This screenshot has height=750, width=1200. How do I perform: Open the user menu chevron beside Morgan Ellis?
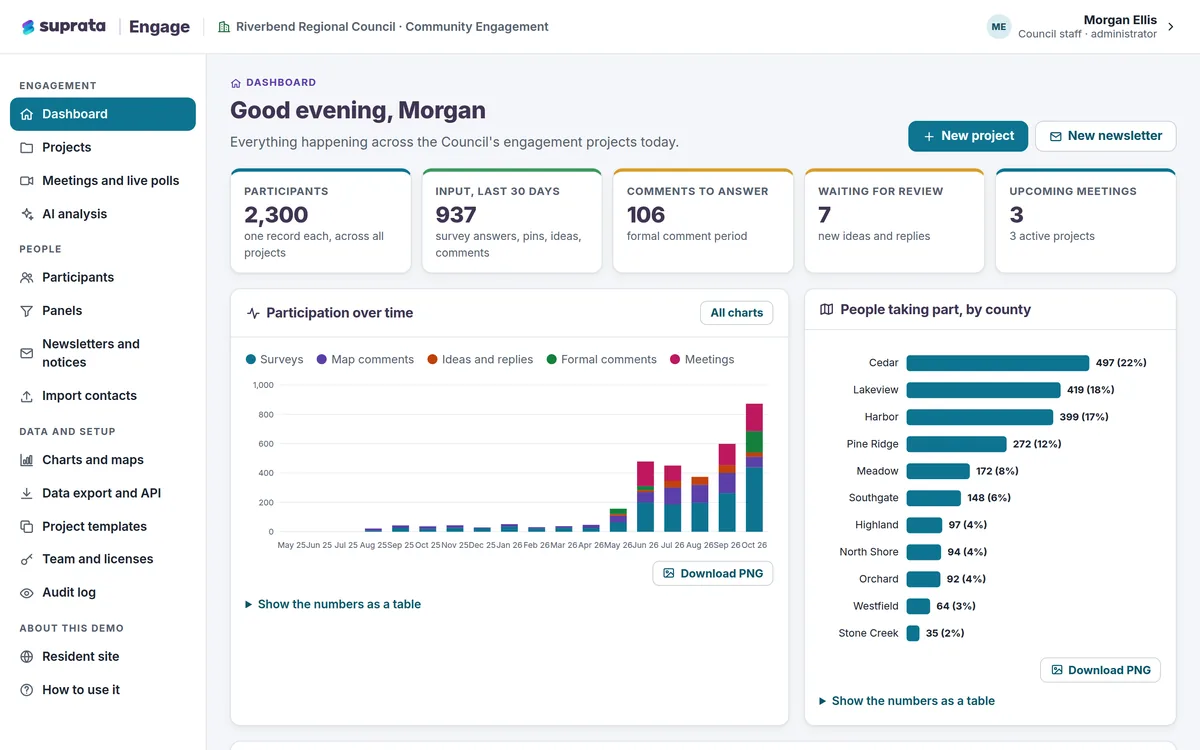point(1171,27)
